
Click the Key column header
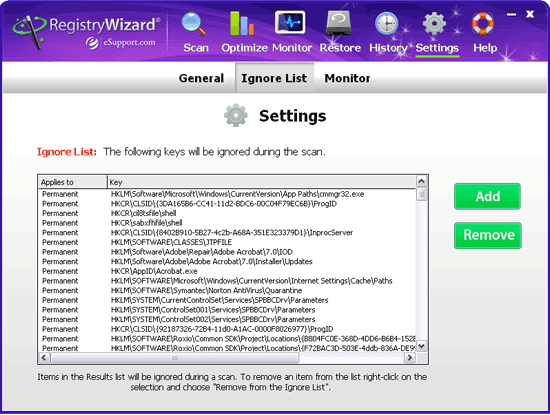(x=262, y=182)
